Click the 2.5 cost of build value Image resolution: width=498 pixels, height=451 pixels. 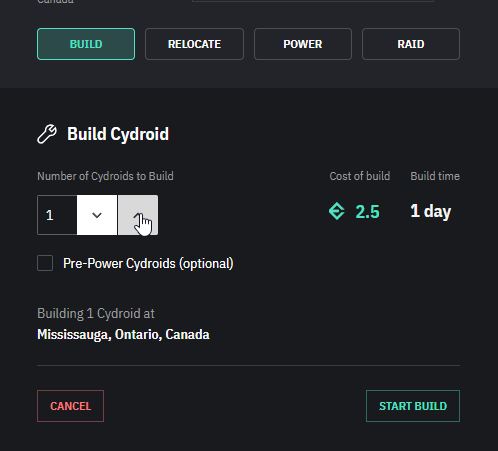367,212
